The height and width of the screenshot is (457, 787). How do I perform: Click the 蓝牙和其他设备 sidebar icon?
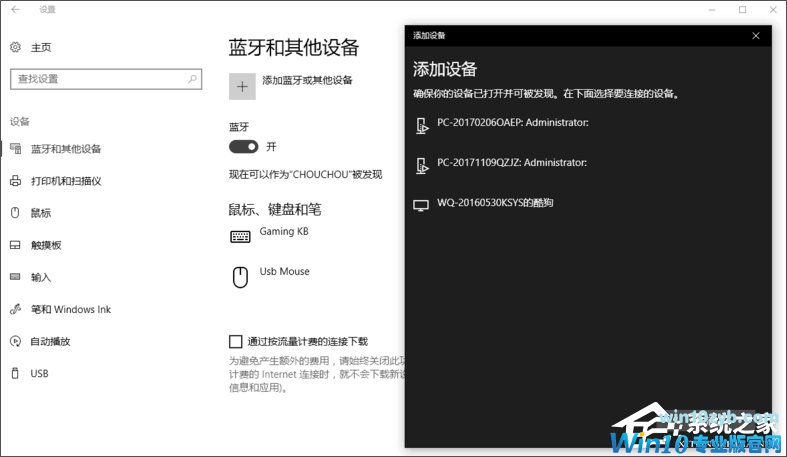(x=16, y=148)
